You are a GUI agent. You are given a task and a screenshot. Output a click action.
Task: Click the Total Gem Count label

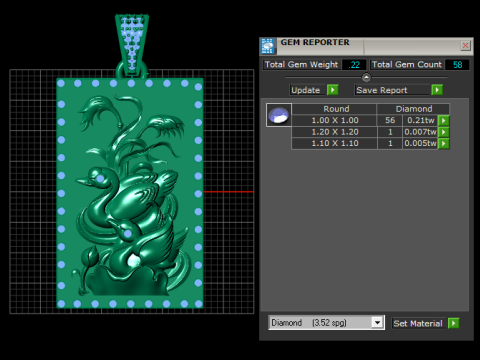click(407, 64)
